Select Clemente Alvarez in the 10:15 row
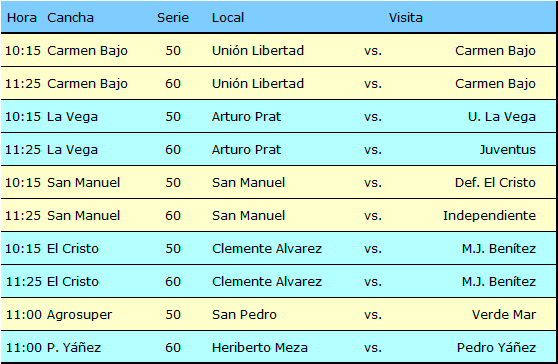The width and height of the screenshot is (558, 364). tap(267, 248)
